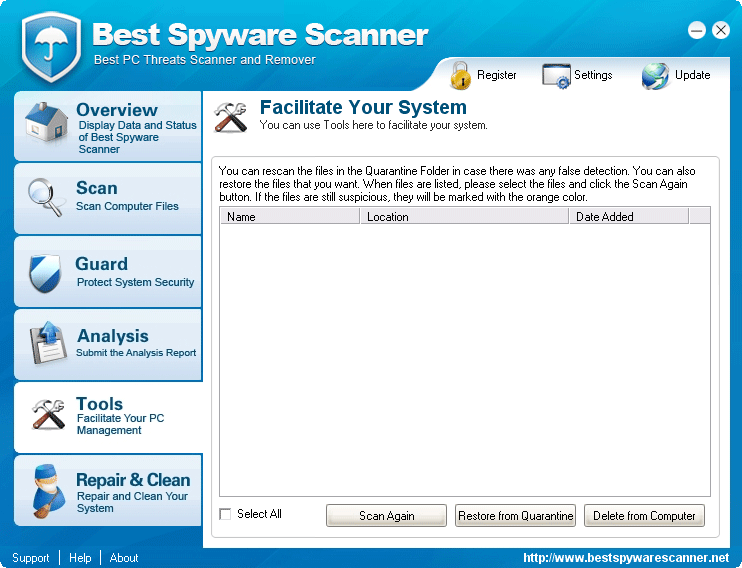Close the Best Spyware Scanner window
The width and height of the screenshot is (742, 568).
click(721, 30)
